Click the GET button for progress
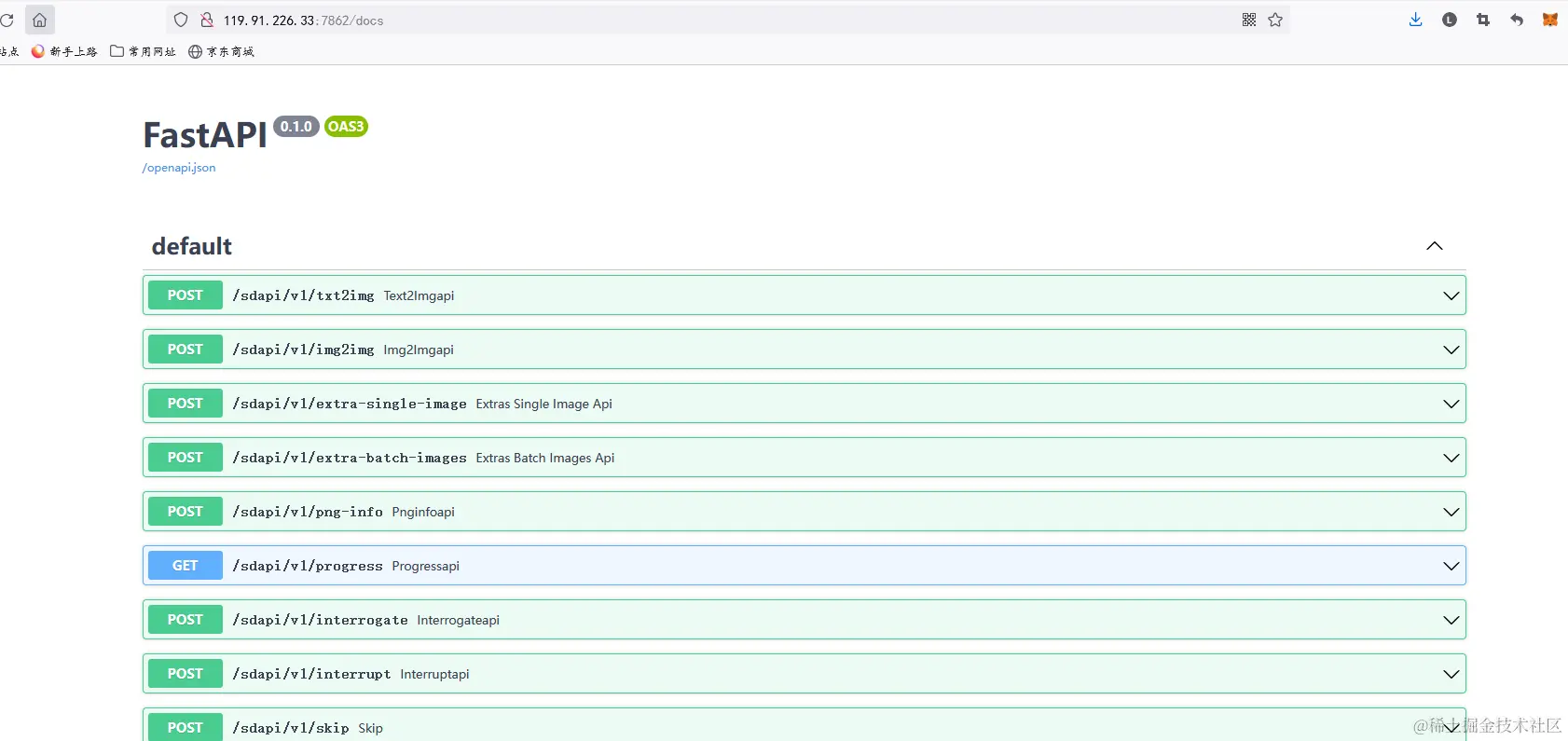Image resolution: width=1568 pixels, height=741 pixels. [186, 566]
